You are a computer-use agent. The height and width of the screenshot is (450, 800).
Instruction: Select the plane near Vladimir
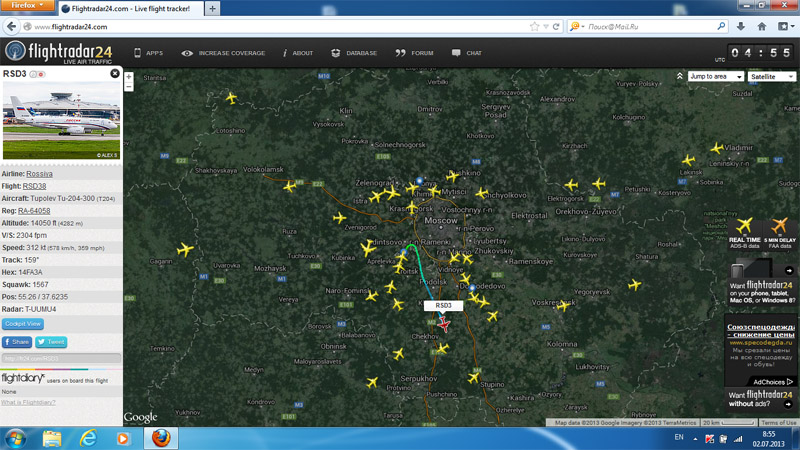tap(717, 148)
